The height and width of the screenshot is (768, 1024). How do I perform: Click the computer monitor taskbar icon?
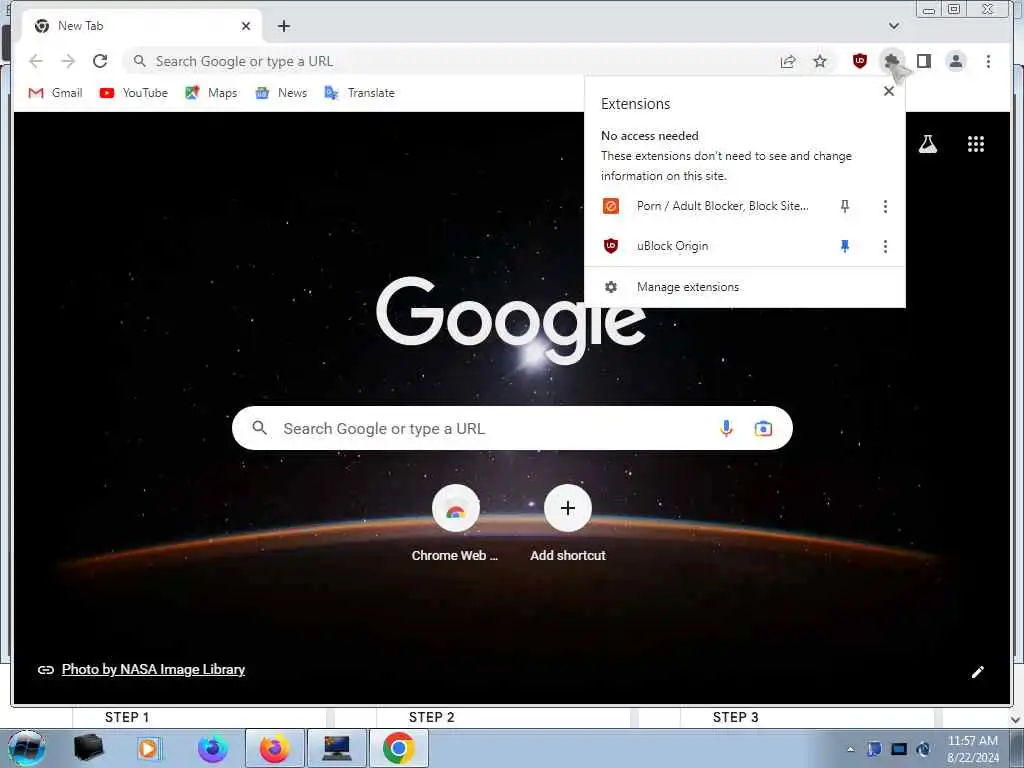[x=337, y=748]
